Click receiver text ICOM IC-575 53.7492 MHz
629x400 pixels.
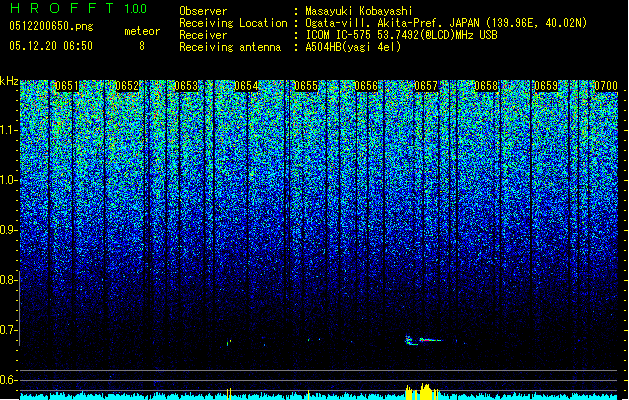click(x=401, y=35)
